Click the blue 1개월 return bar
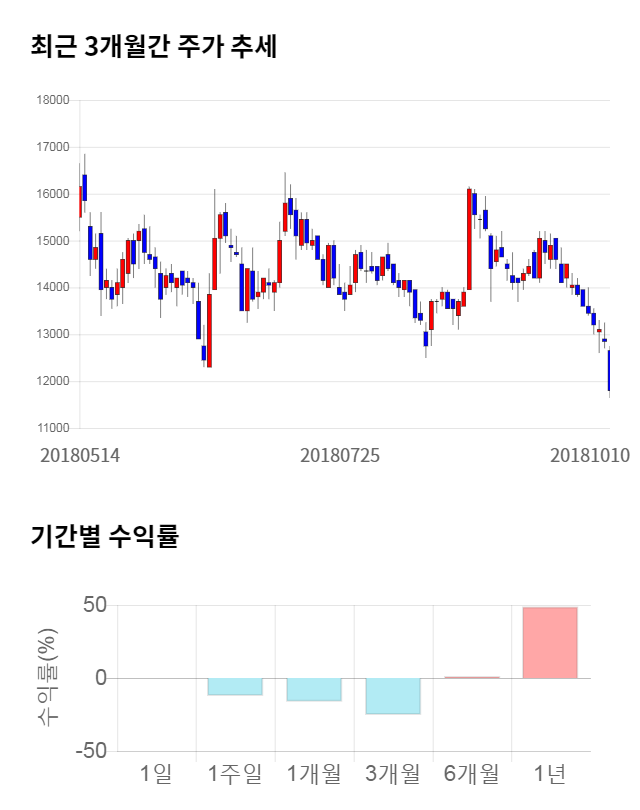This screenshot has height=810, width=640. [x=313, y=689]
